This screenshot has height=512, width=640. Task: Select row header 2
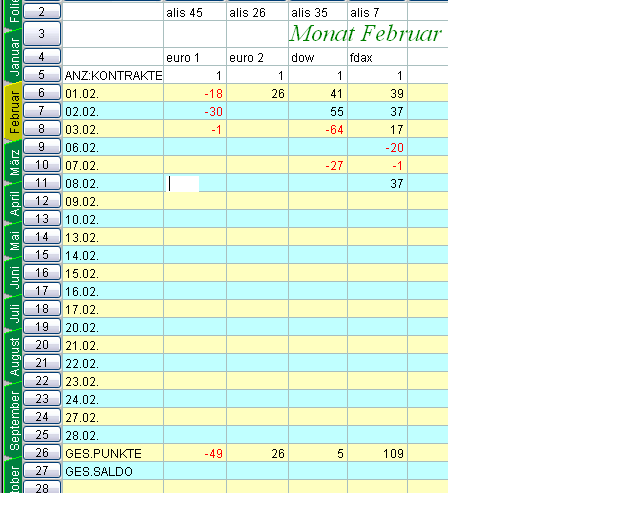[42, 11]
